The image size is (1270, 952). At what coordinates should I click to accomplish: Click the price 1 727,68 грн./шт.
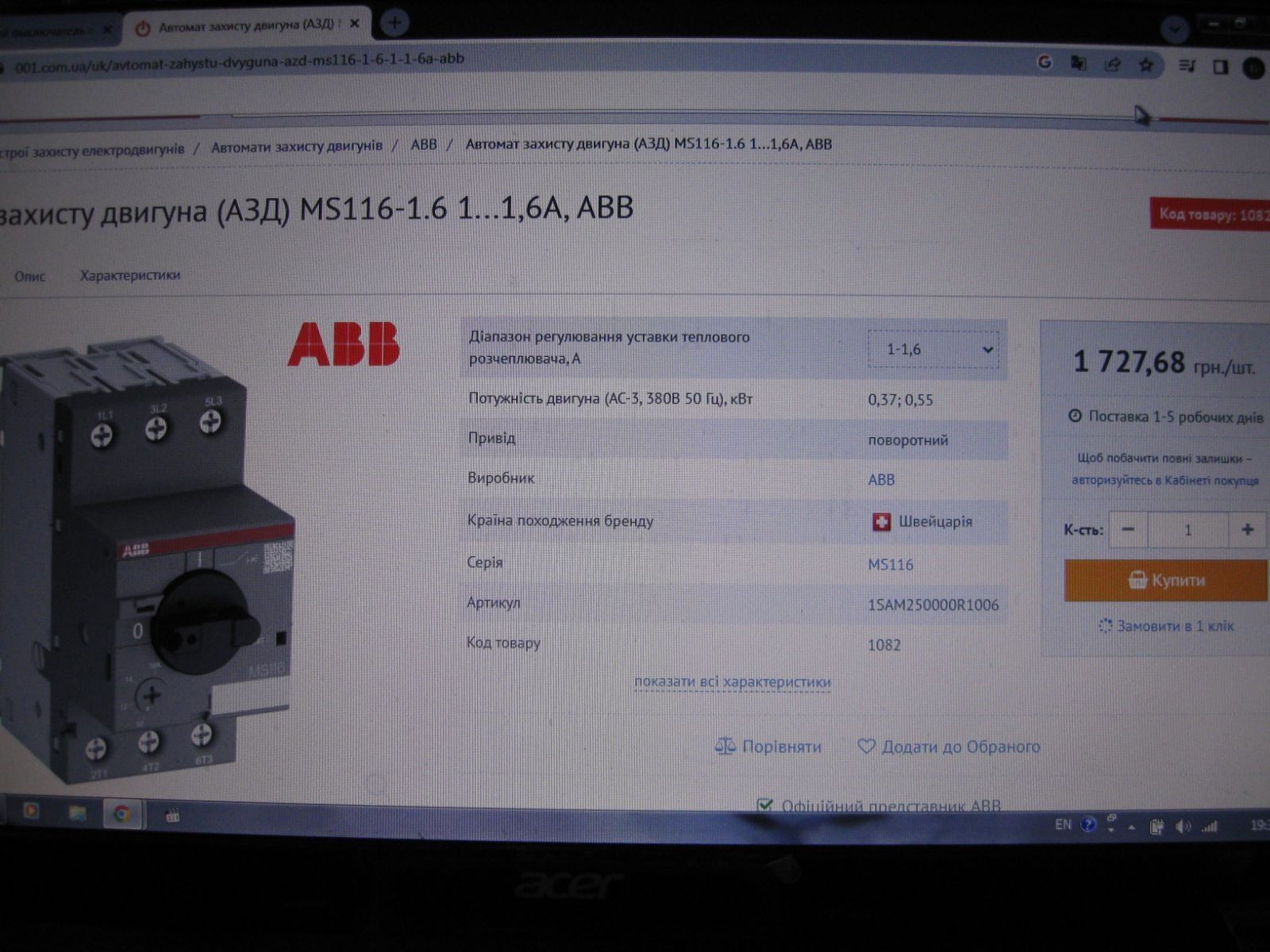[1164, 363]
